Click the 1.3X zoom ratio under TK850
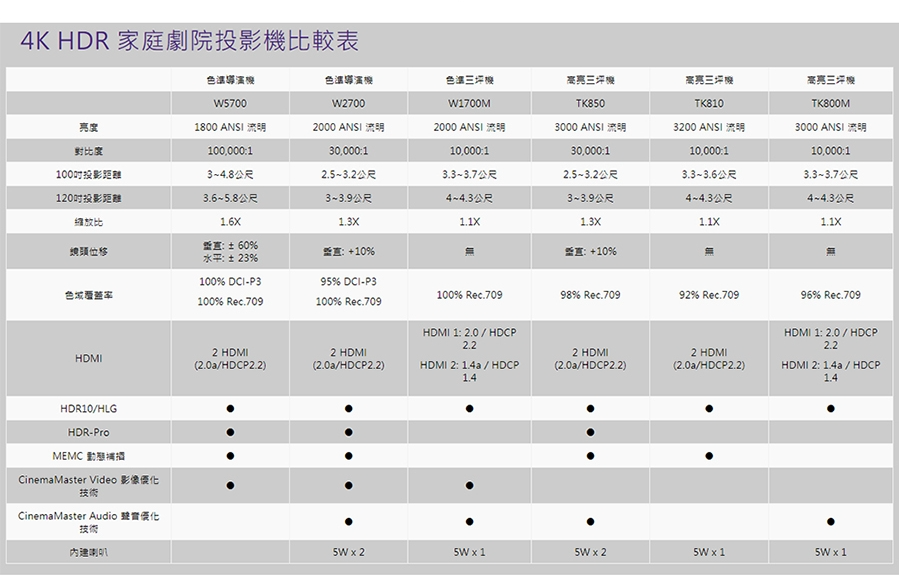Viewport: 899px width, 586px height. 591,222
